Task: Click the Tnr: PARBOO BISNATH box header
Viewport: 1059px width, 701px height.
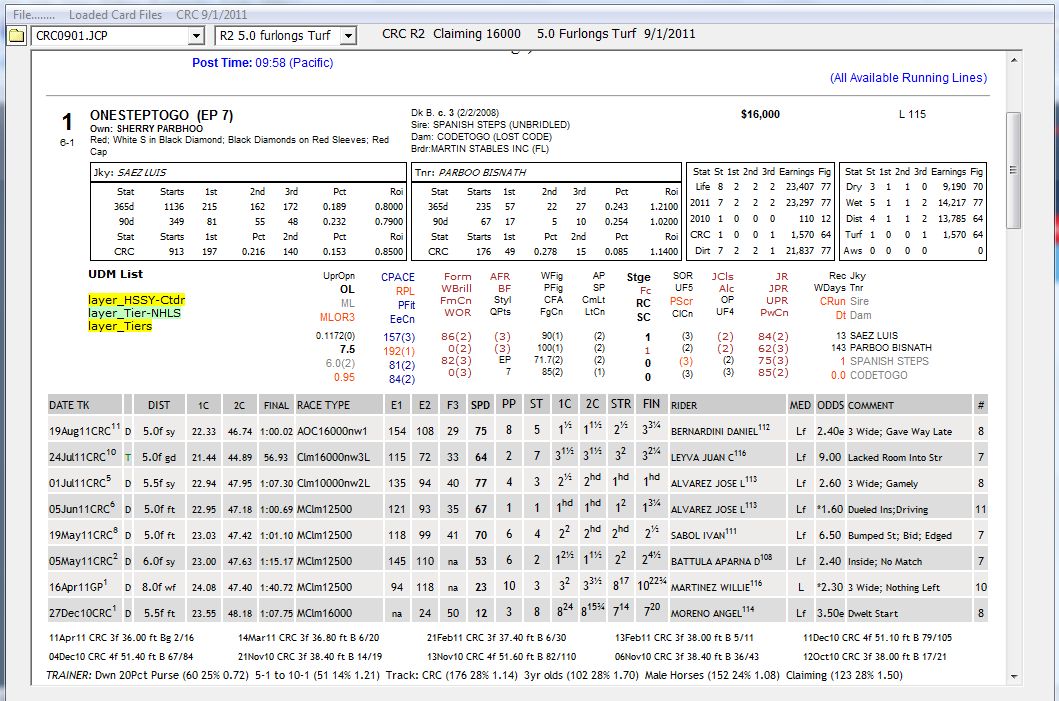Action: pyautogui.click(x=546, y=172)
